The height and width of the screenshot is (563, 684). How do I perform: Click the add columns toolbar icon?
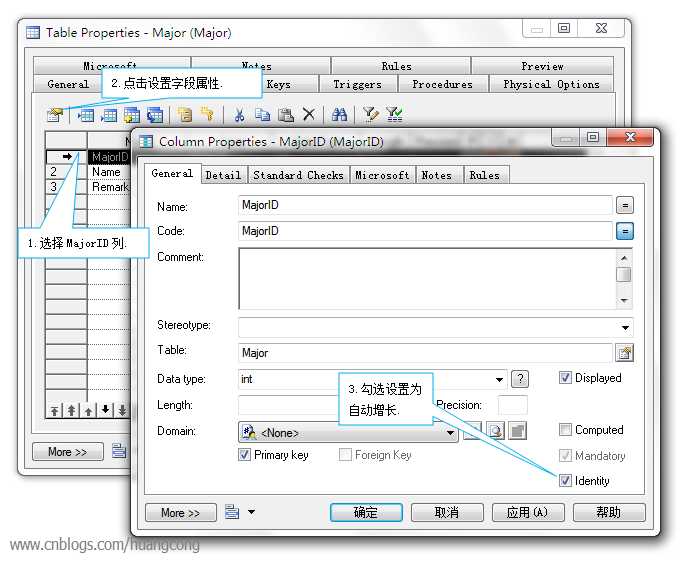[x=132, y=115]
